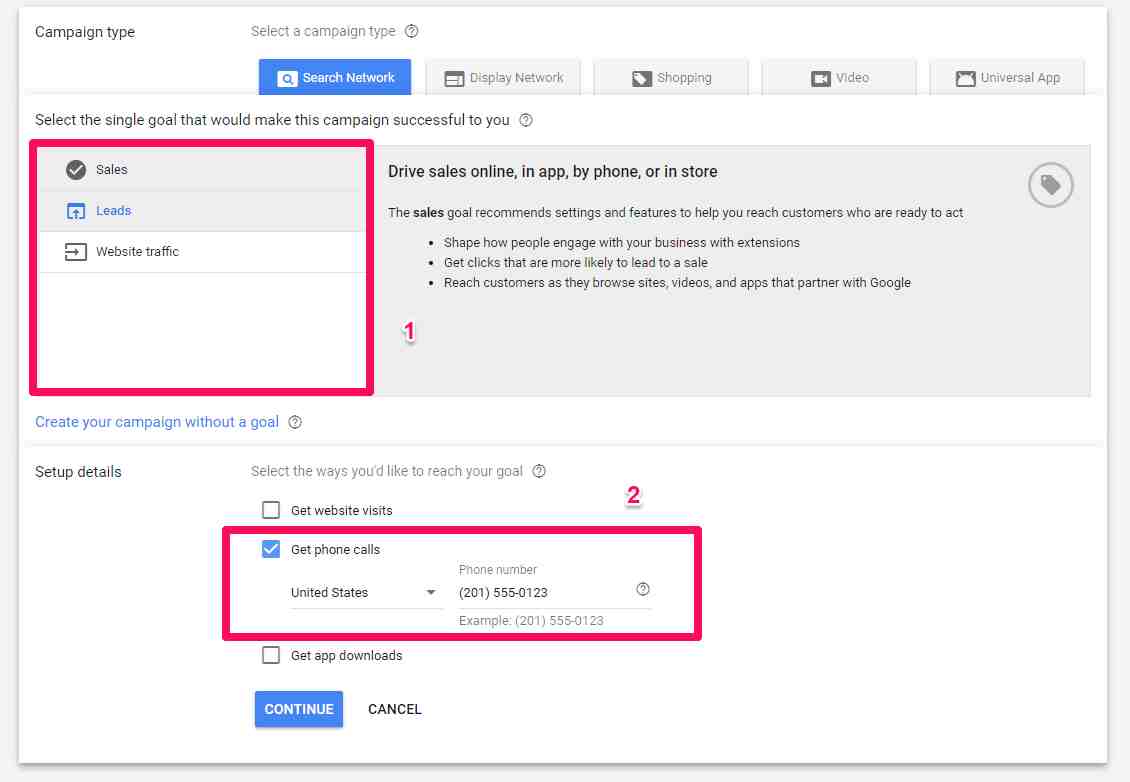Open the United States country dropdown
The width and height of the screenshot is (1130, 782).
coord(364,593)
